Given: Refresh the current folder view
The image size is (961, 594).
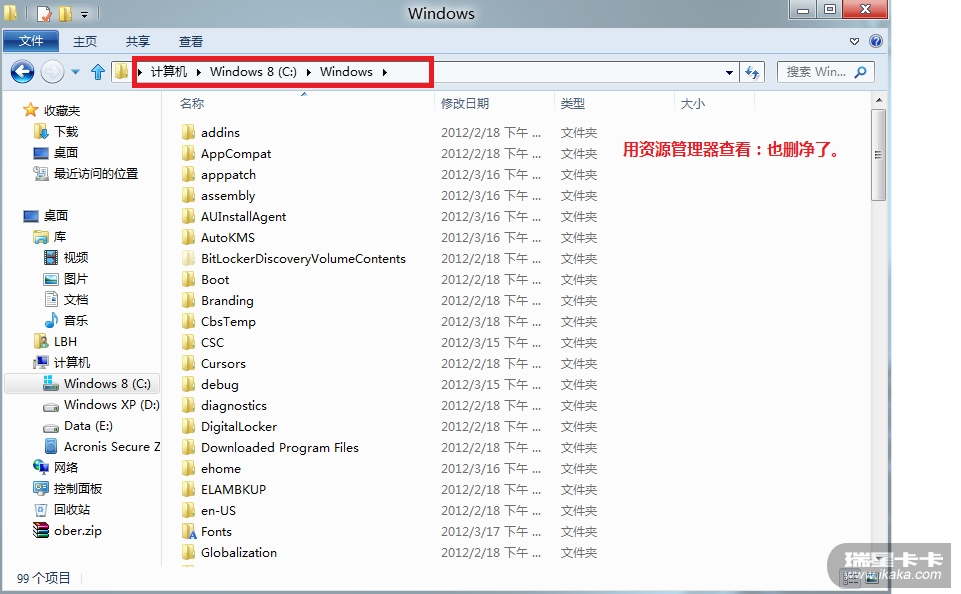Looking at the screenshot, I should (752, 72).
